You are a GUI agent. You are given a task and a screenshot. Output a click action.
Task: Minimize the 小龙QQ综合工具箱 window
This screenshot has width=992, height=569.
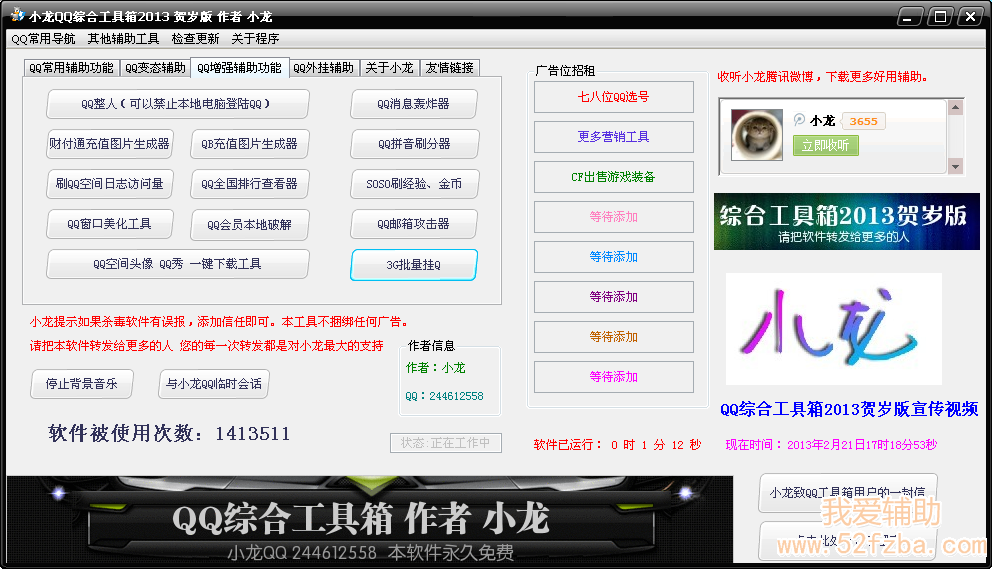[x=909, y=17]
